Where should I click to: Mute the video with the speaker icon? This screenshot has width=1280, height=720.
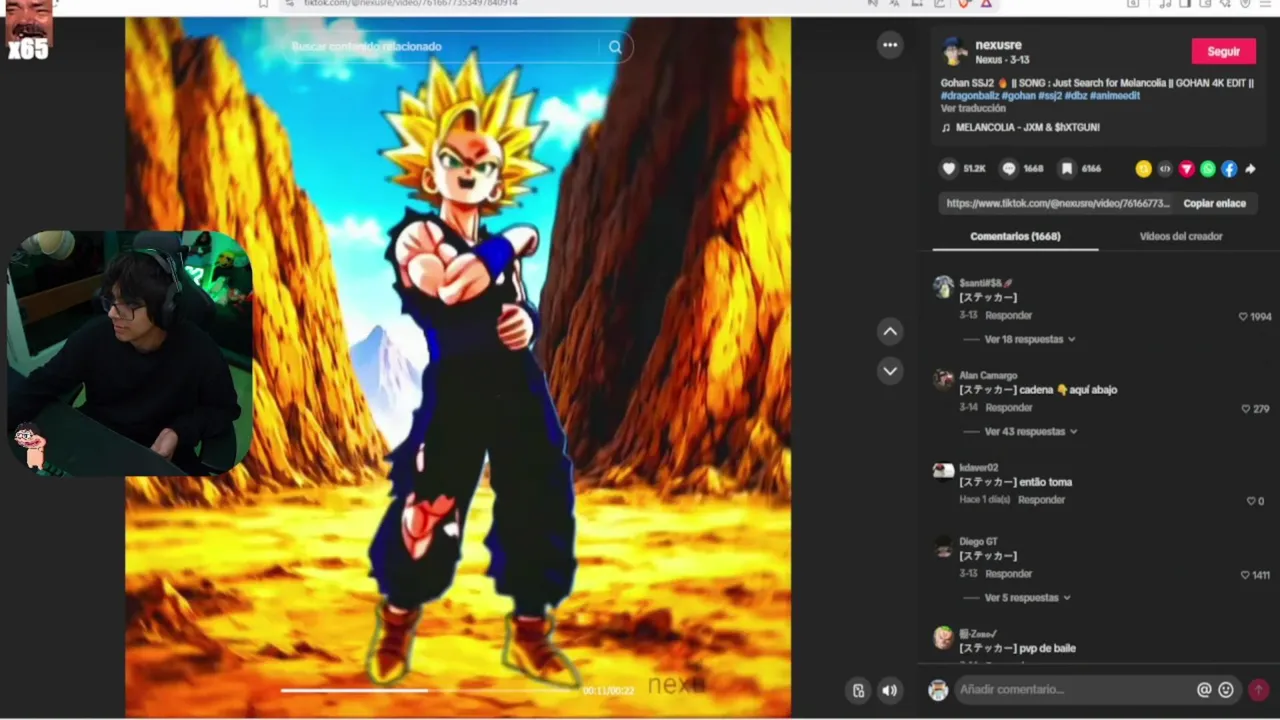[889, 690]
